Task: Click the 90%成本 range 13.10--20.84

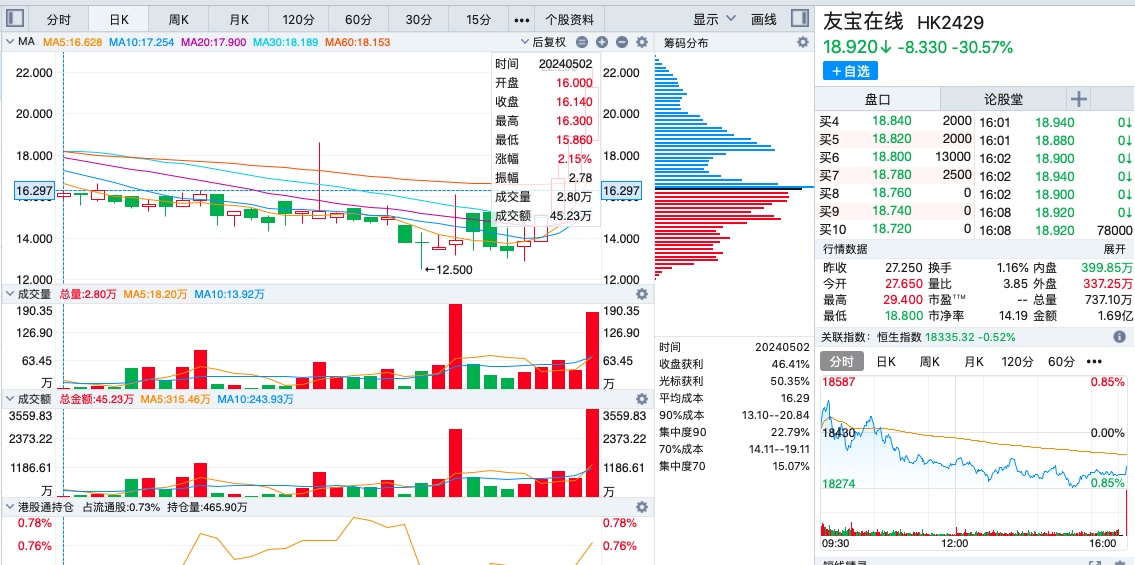Action: click(x=776, y=415)
